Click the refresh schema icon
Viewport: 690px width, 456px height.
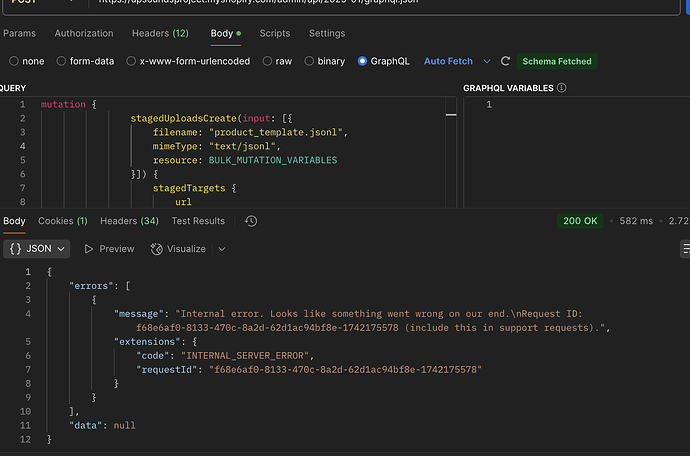pos(506,61)
